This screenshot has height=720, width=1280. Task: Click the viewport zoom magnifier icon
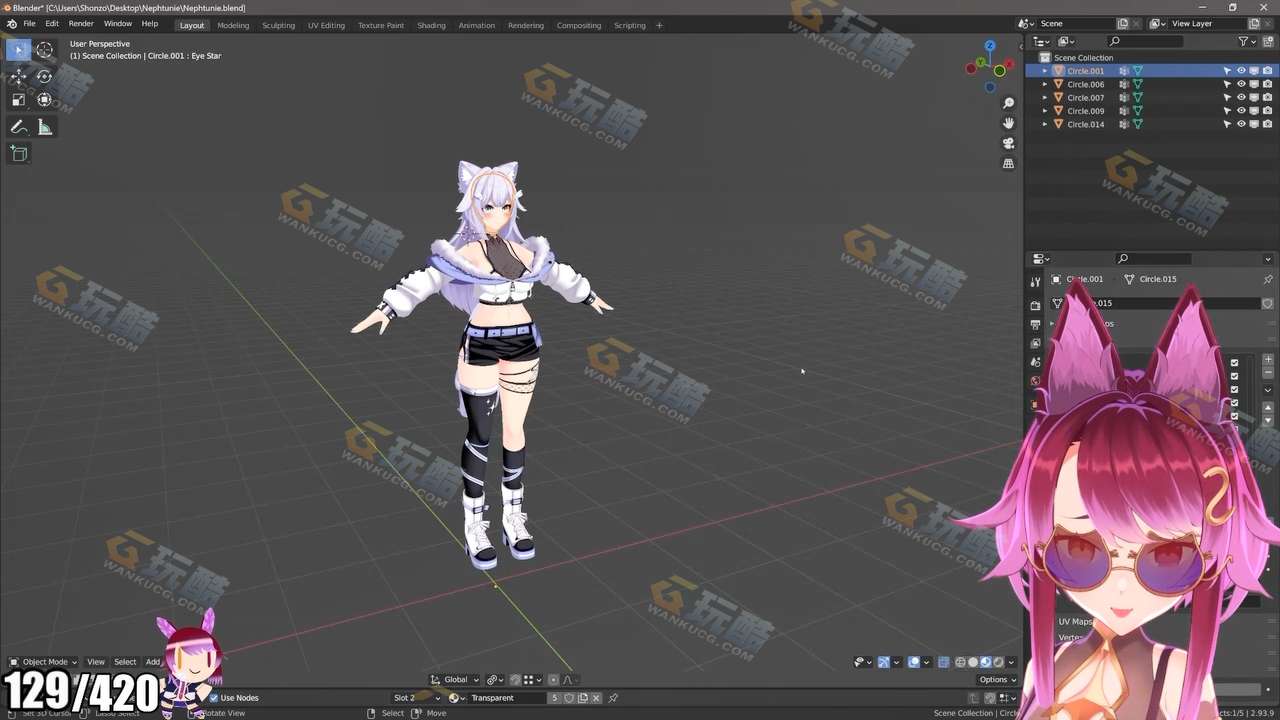coord(1008,103)
